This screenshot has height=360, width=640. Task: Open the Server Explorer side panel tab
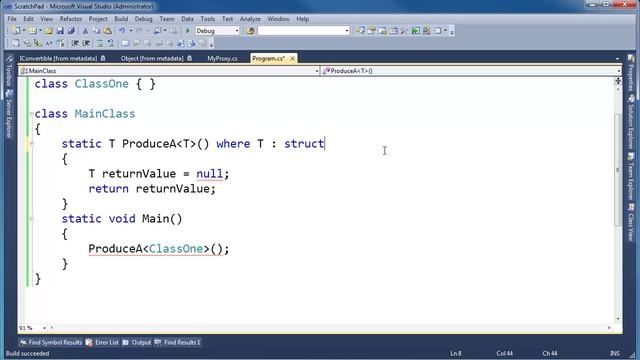(x=9, y=114)
